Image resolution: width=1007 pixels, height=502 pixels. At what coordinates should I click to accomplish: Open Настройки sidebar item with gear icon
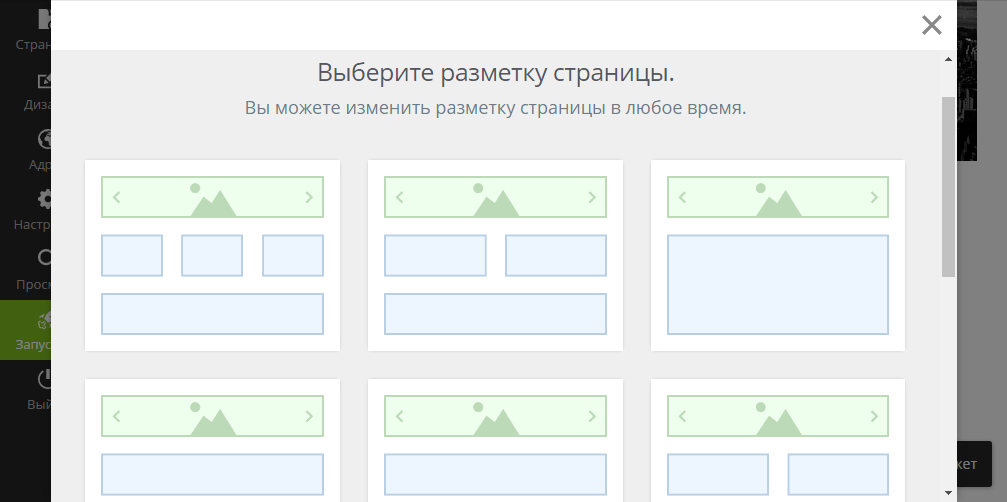pos(26,211)
